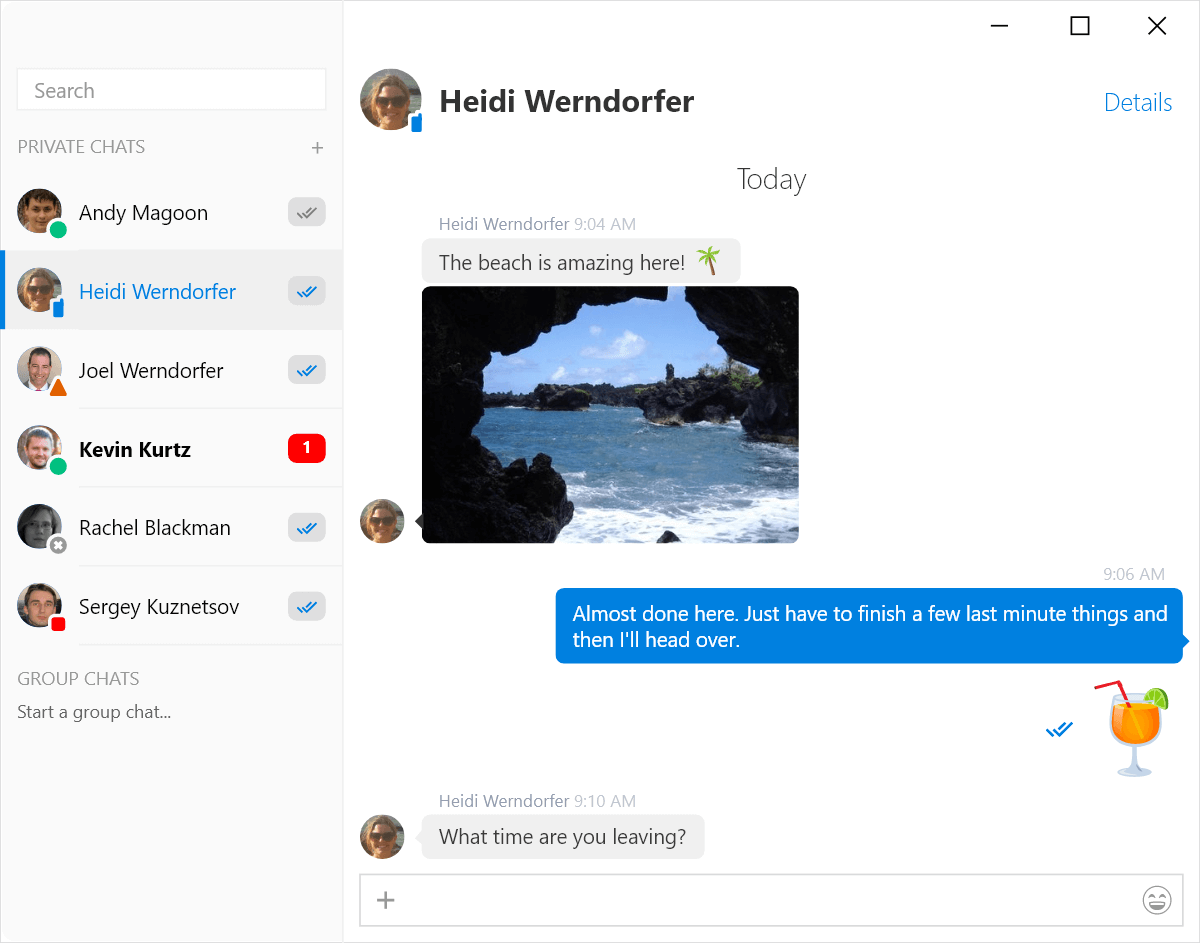Click the plus icon to start new private chat

click(317, 147)
